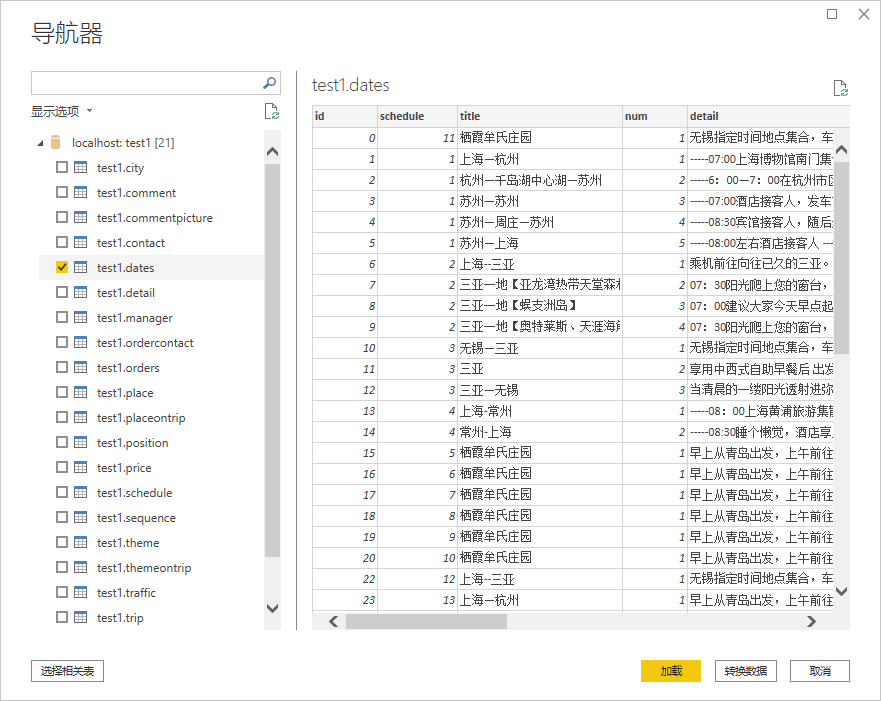Viewport: 881px width, 701px height.
Task: Click the table icon for test1.manager
Action: pyautogui.click(x=81, y=318)
